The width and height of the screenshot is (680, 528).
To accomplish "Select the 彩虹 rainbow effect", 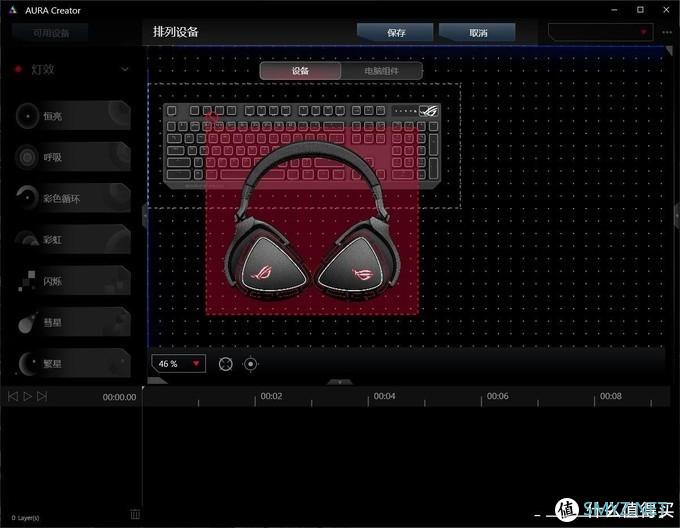I will 73,239.
